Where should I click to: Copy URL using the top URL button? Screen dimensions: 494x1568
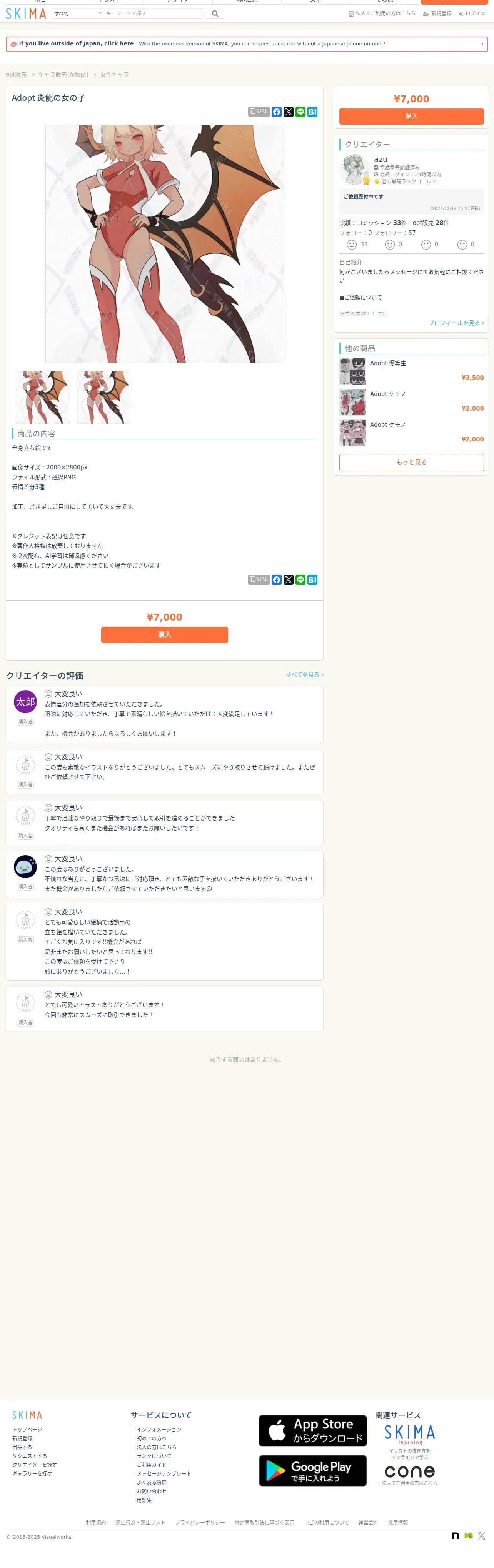click(259, 112)
